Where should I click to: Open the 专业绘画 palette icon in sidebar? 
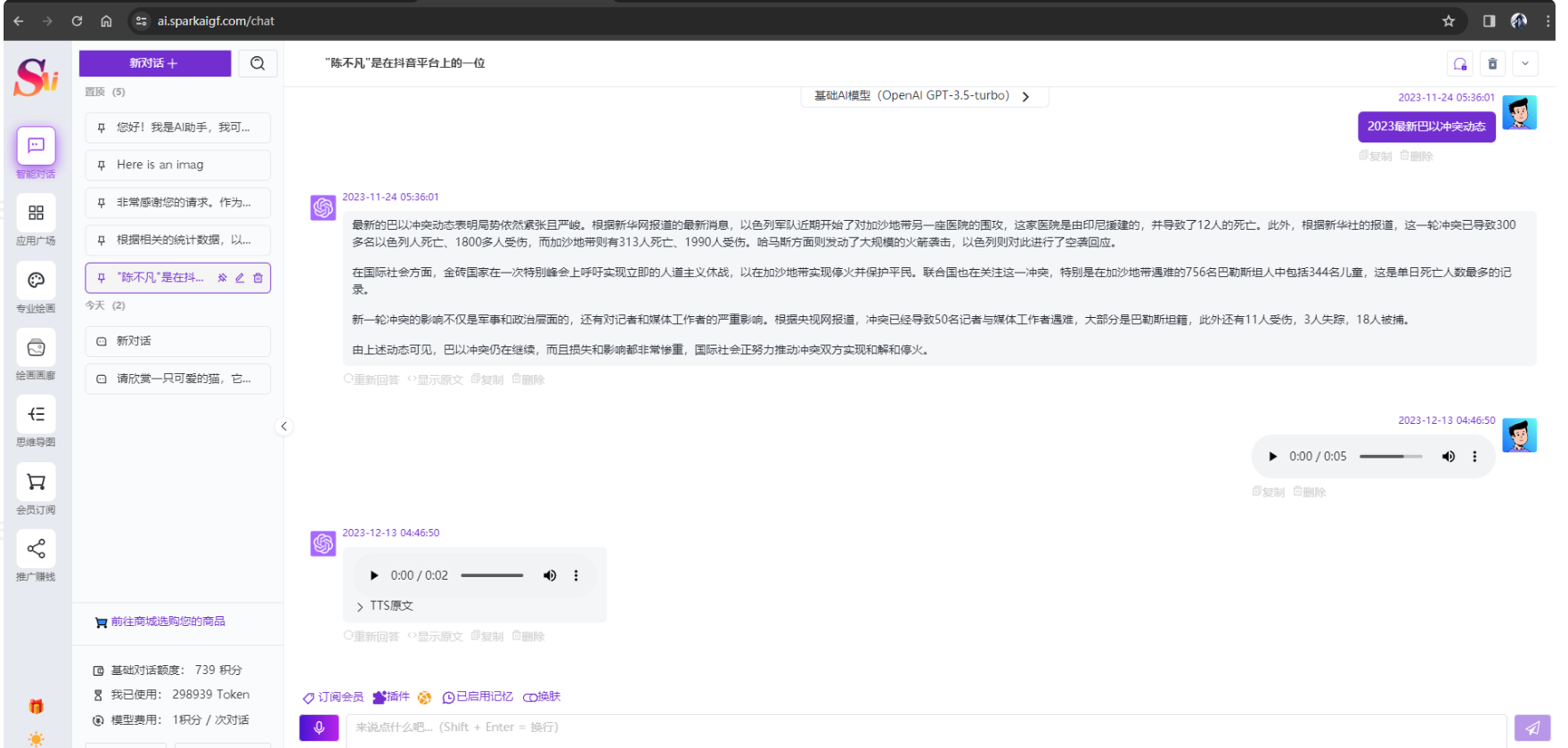coord(36,280)
